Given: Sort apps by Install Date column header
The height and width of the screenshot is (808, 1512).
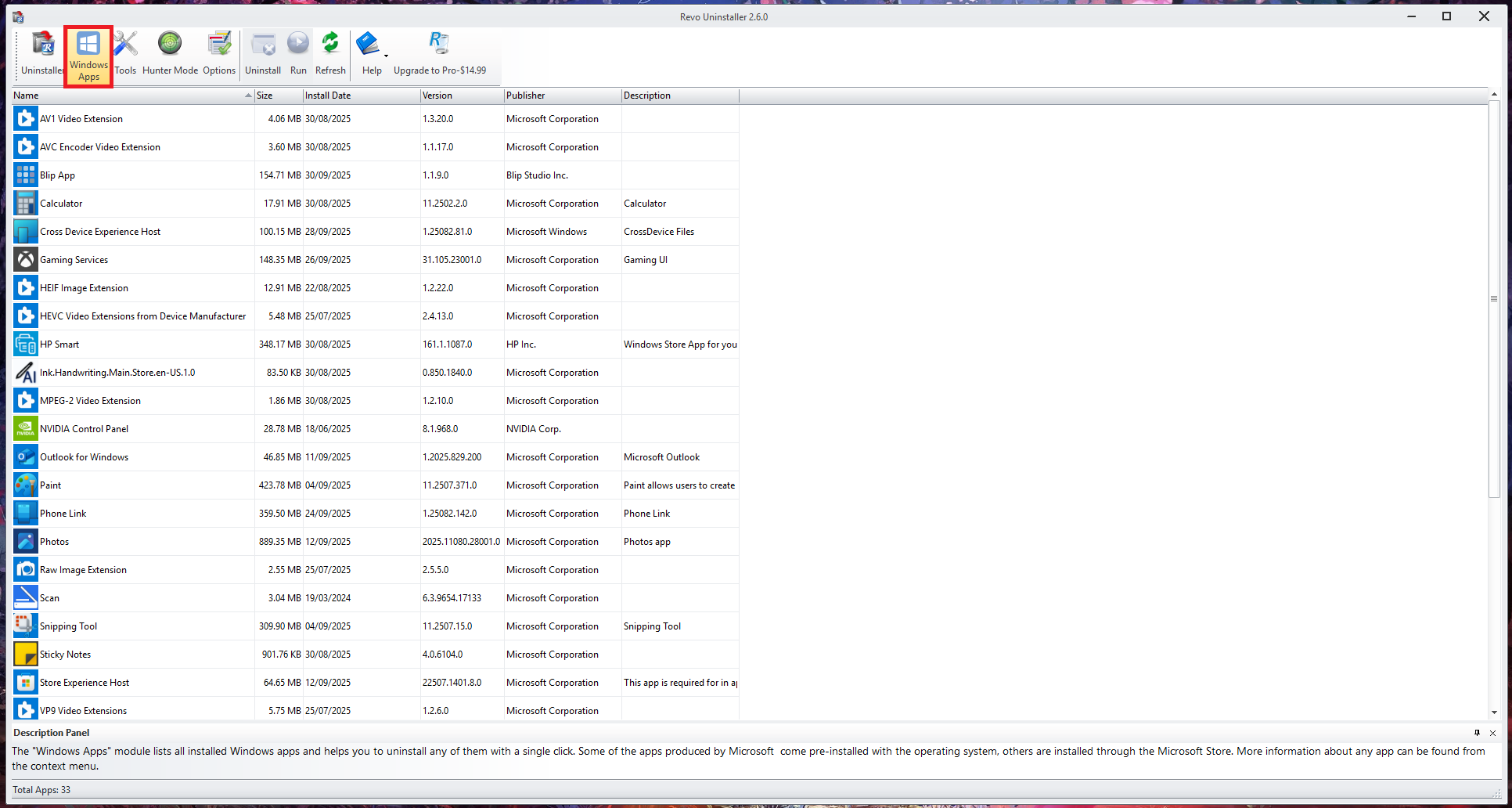Looking at the screenshot, I should pyautogui.click(x=360, y=96).
